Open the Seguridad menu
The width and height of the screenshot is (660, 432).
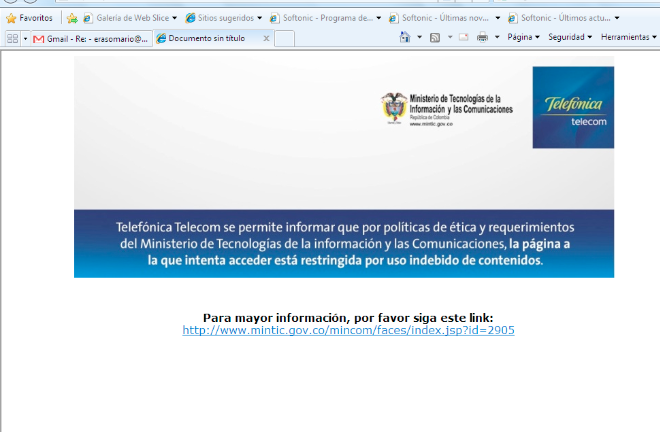570,37
